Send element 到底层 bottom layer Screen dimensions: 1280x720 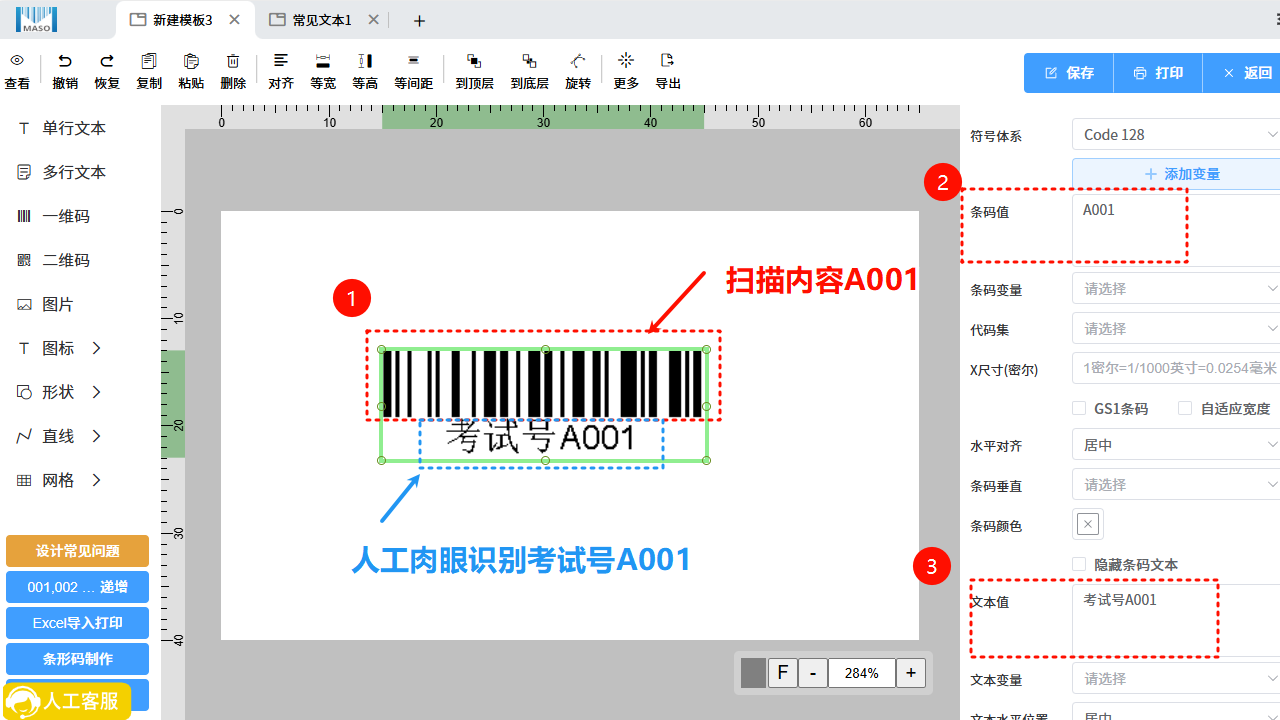coord(529,61)
